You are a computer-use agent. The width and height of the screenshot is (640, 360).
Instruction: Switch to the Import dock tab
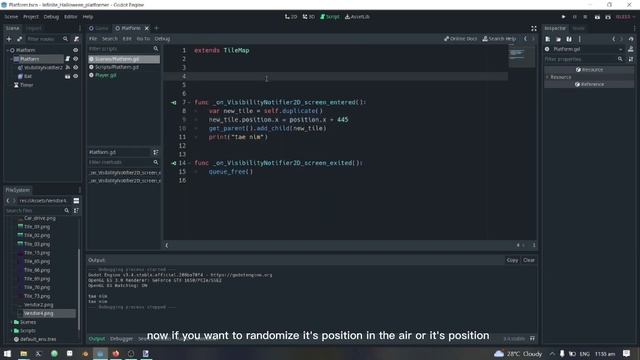click(x=34, y=28)
